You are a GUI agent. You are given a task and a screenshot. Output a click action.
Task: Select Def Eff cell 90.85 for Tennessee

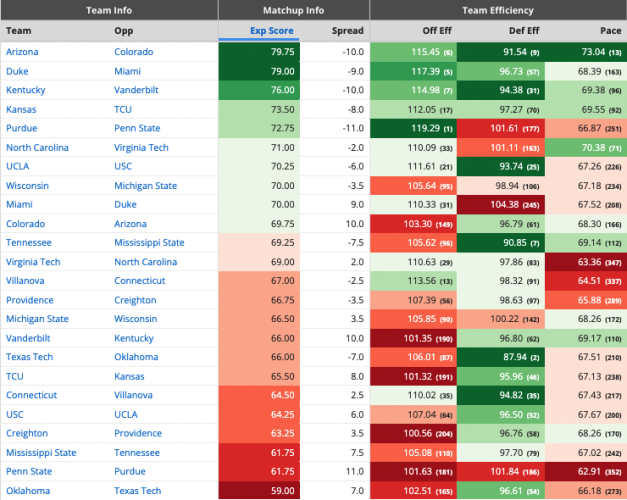tap(501, 243)
